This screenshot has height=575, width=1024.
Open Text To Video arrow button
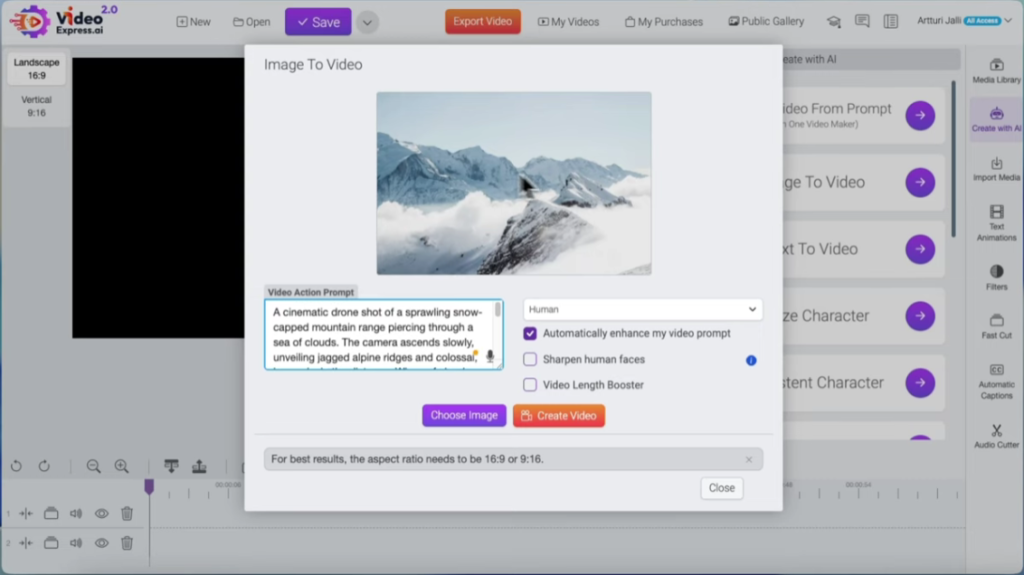pyautogui.click(x=920, y=249)
